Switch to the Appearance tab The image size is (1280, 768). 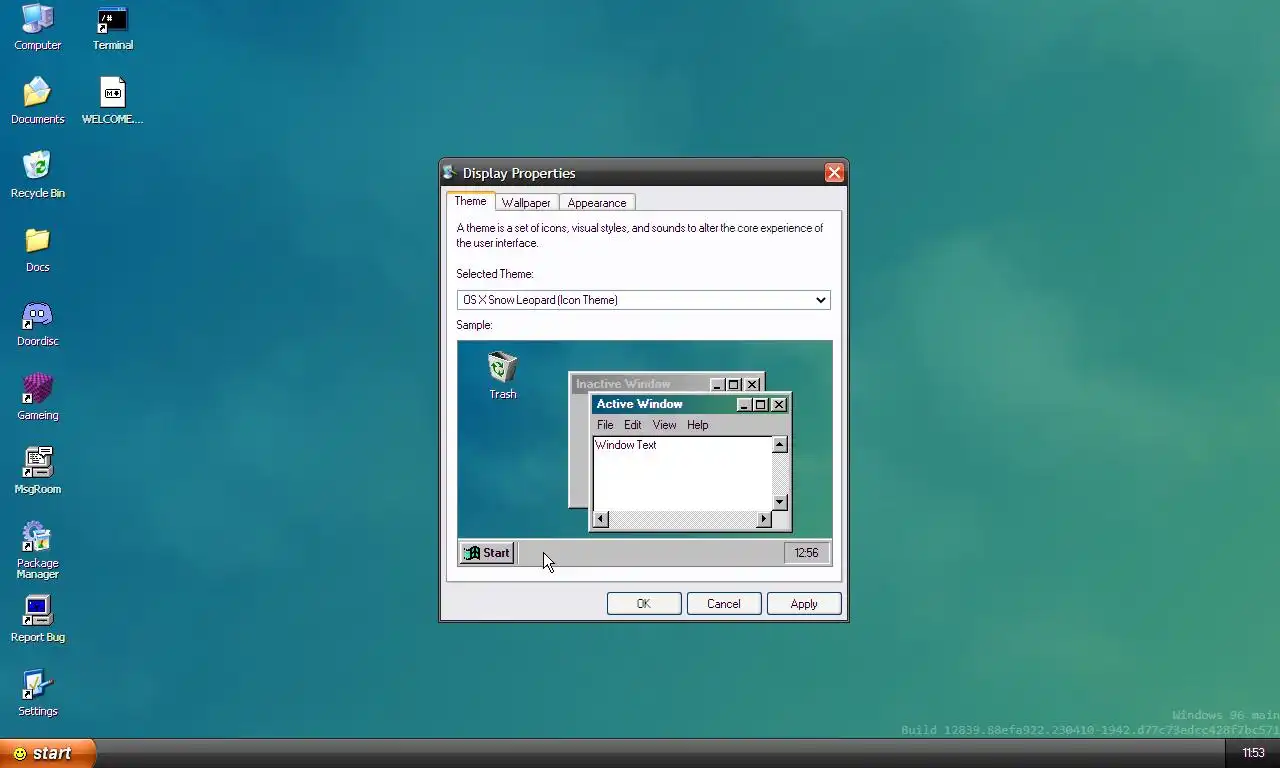point(597,203)
